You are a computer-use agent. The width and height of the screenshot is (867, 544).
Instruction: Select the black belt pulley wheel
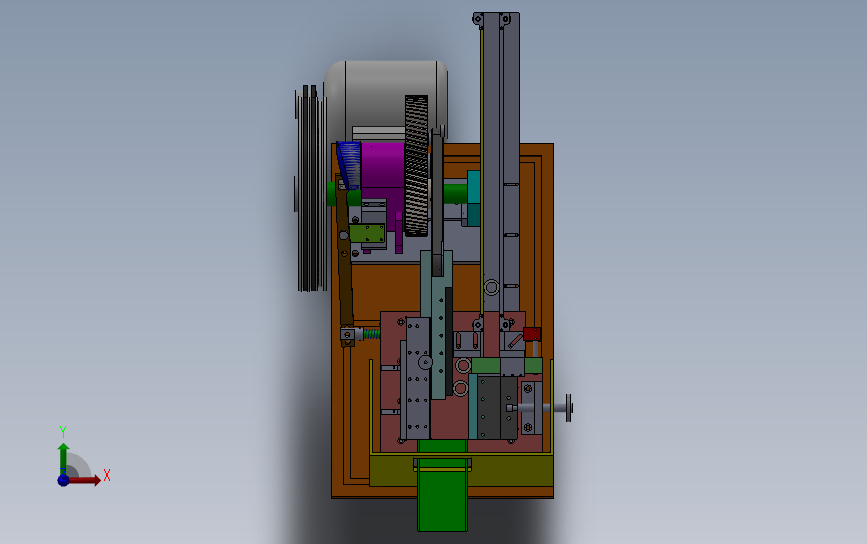click(310, 188)
